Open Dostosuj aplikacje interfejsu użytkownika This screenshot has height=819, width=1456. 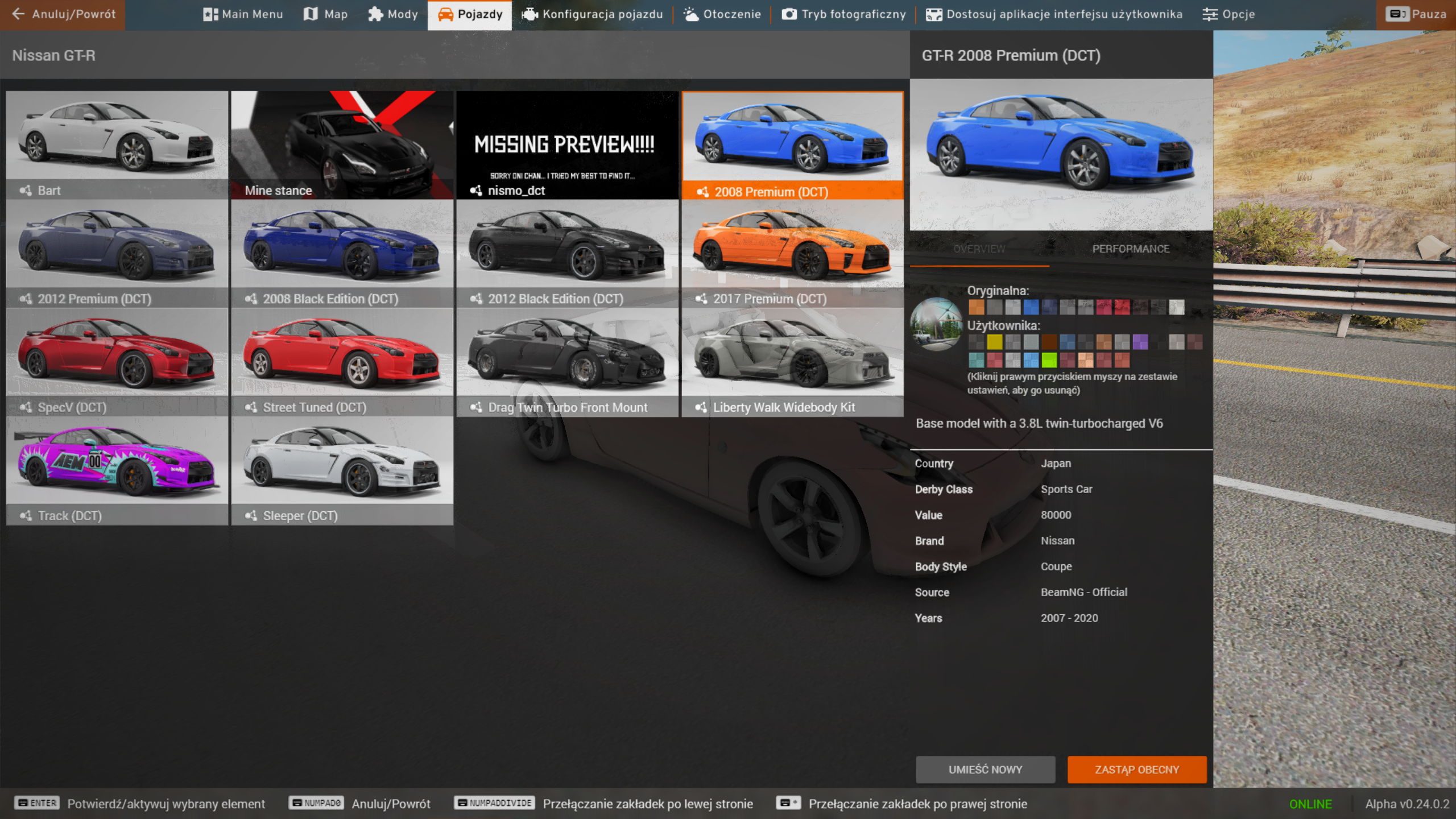click(x=1054, y=15)
